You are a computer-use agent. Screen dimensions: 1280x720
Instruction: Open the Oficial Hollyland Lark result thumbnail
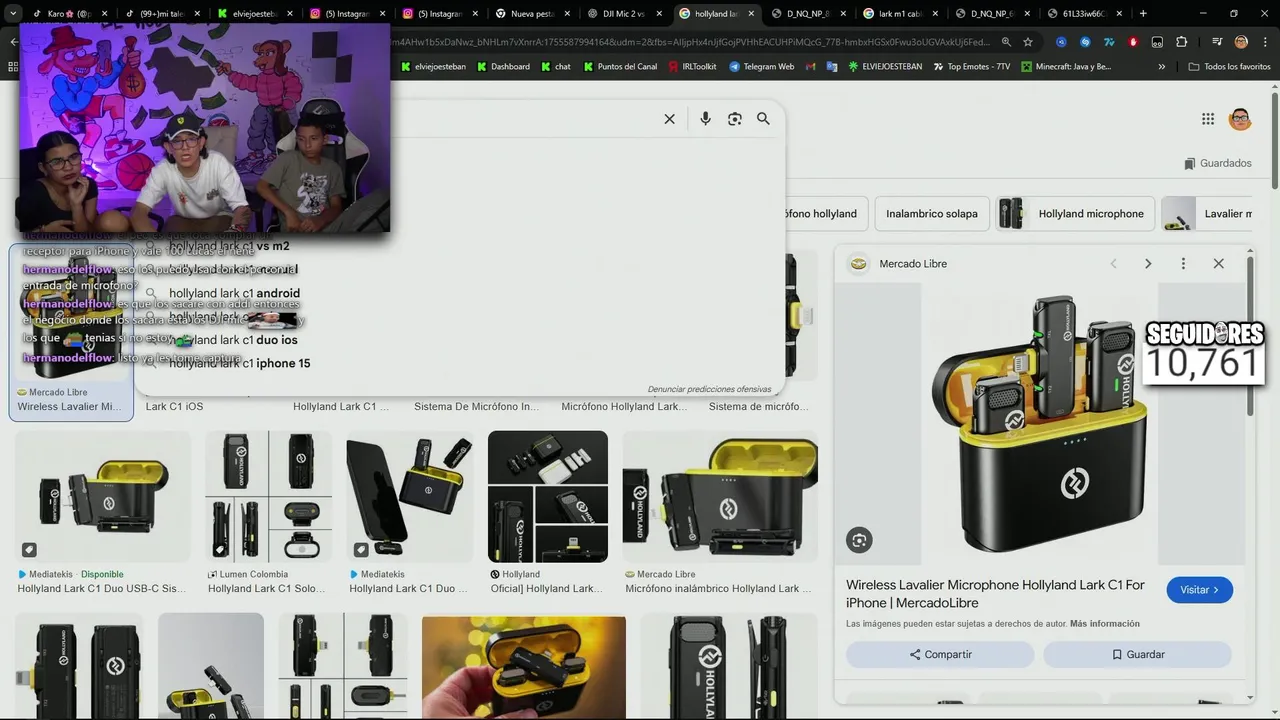pyautogui.click(x=548, y=496)
